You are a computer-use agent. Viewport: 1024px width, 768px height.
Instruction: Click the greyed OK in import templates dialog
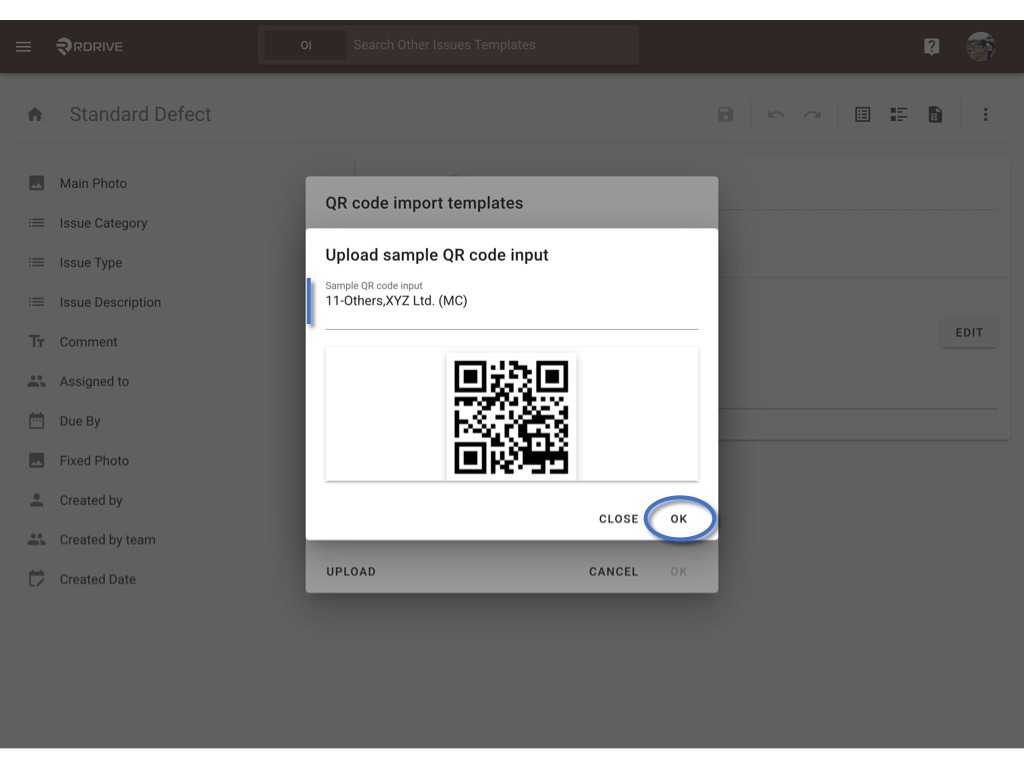[x=679, y=571]
